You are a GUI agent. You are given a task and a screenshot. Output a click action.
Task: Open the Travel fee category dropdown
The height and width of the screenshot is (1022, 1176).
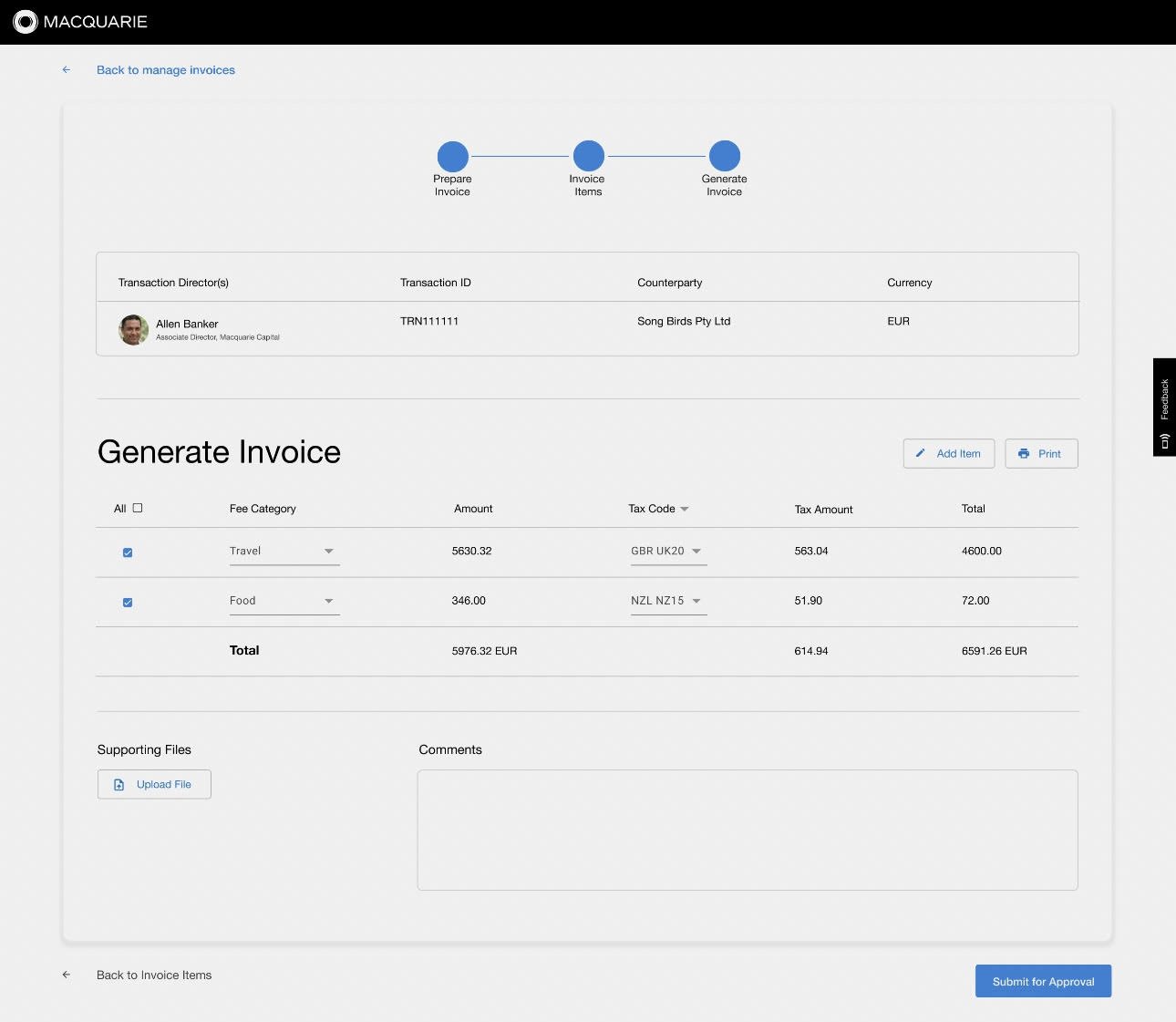point(284,552)
